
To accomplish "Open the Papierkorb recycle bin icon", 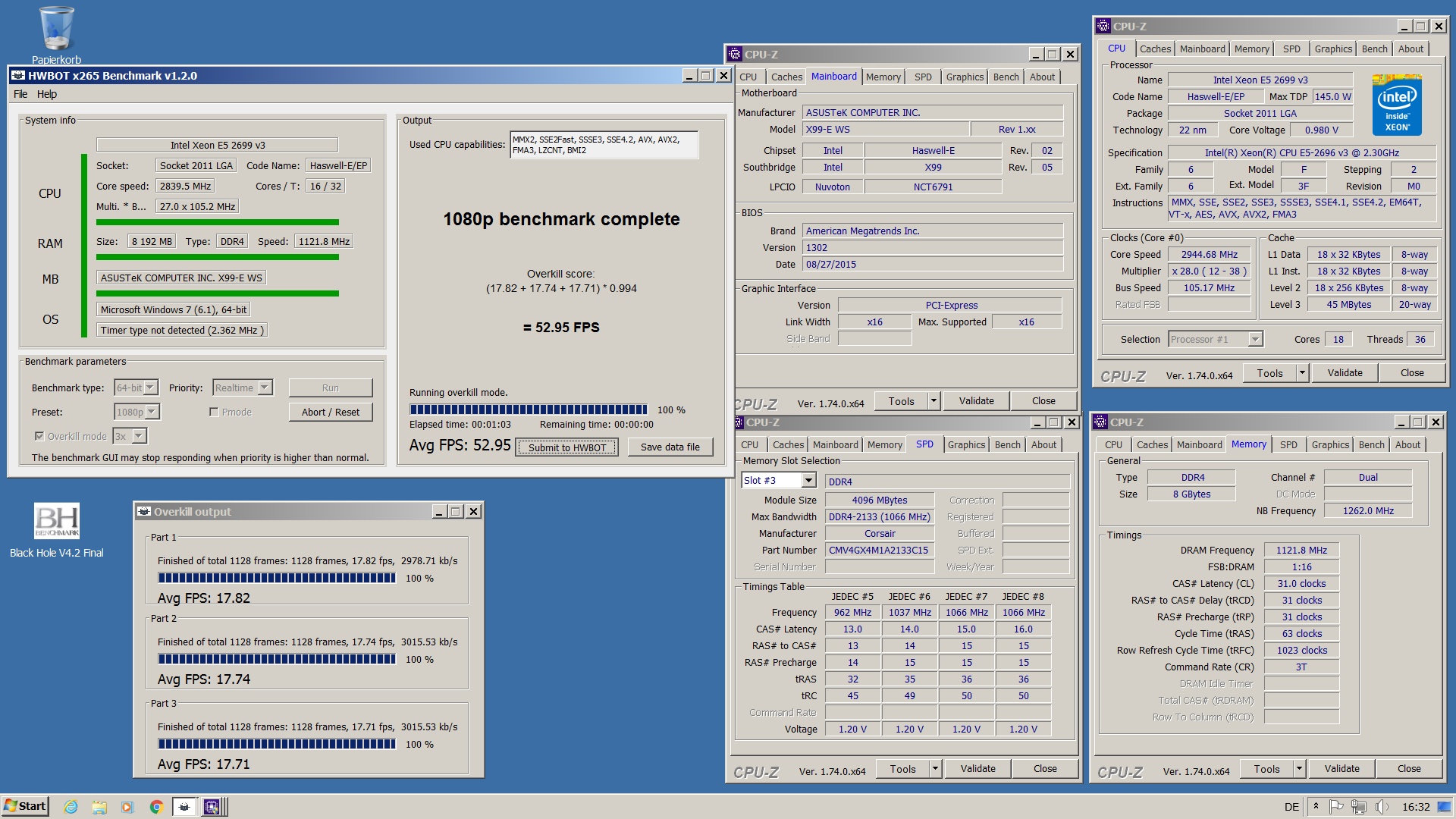I will (56, 34).
